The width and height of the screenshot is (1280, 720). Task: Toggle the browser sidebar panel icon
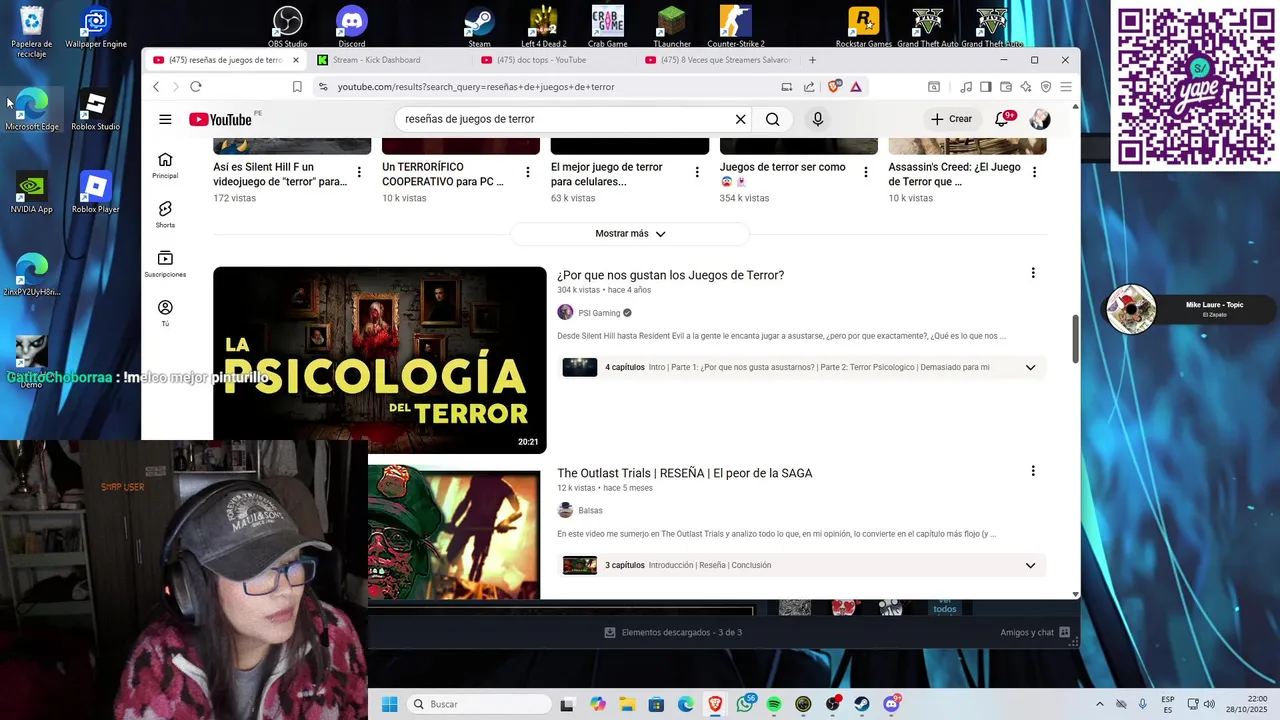[985, 87]
